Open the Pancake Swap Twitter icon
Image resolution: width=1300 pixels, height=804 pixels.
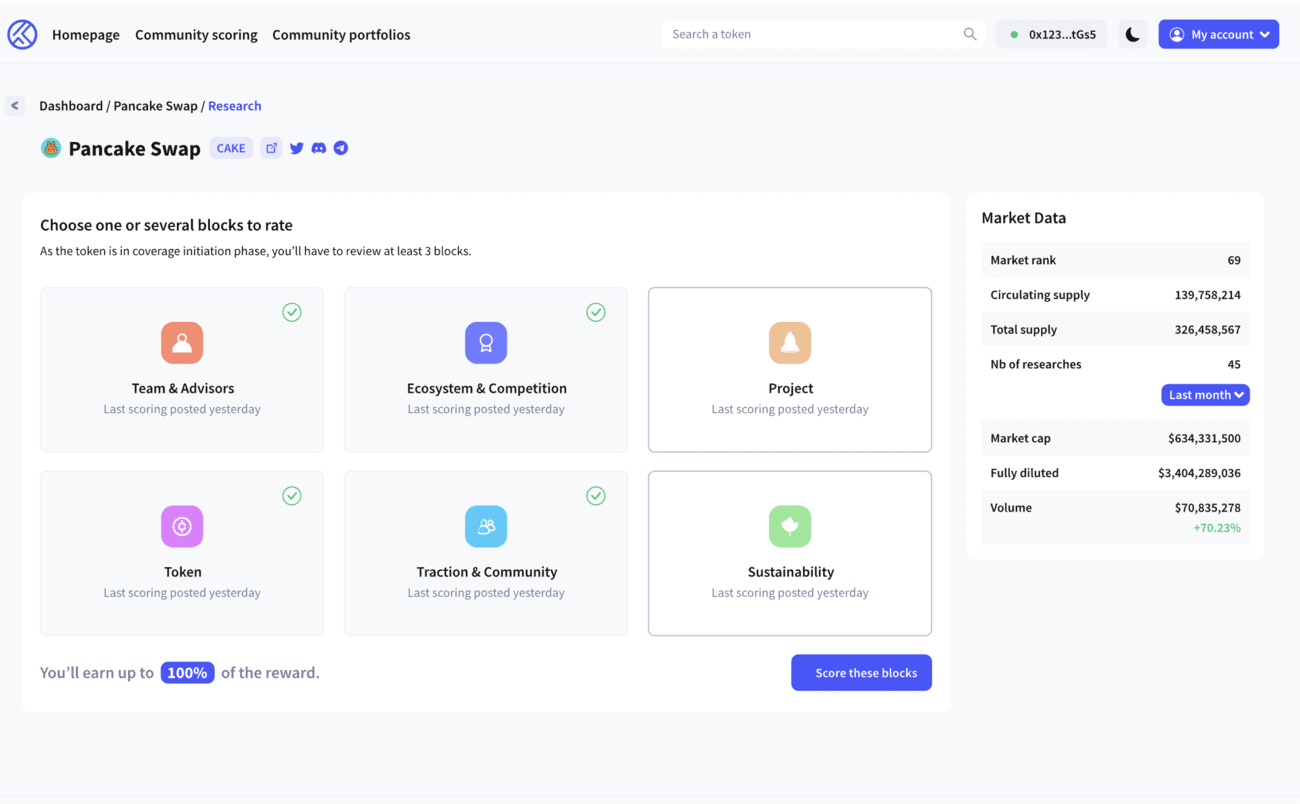click(297, 148)
